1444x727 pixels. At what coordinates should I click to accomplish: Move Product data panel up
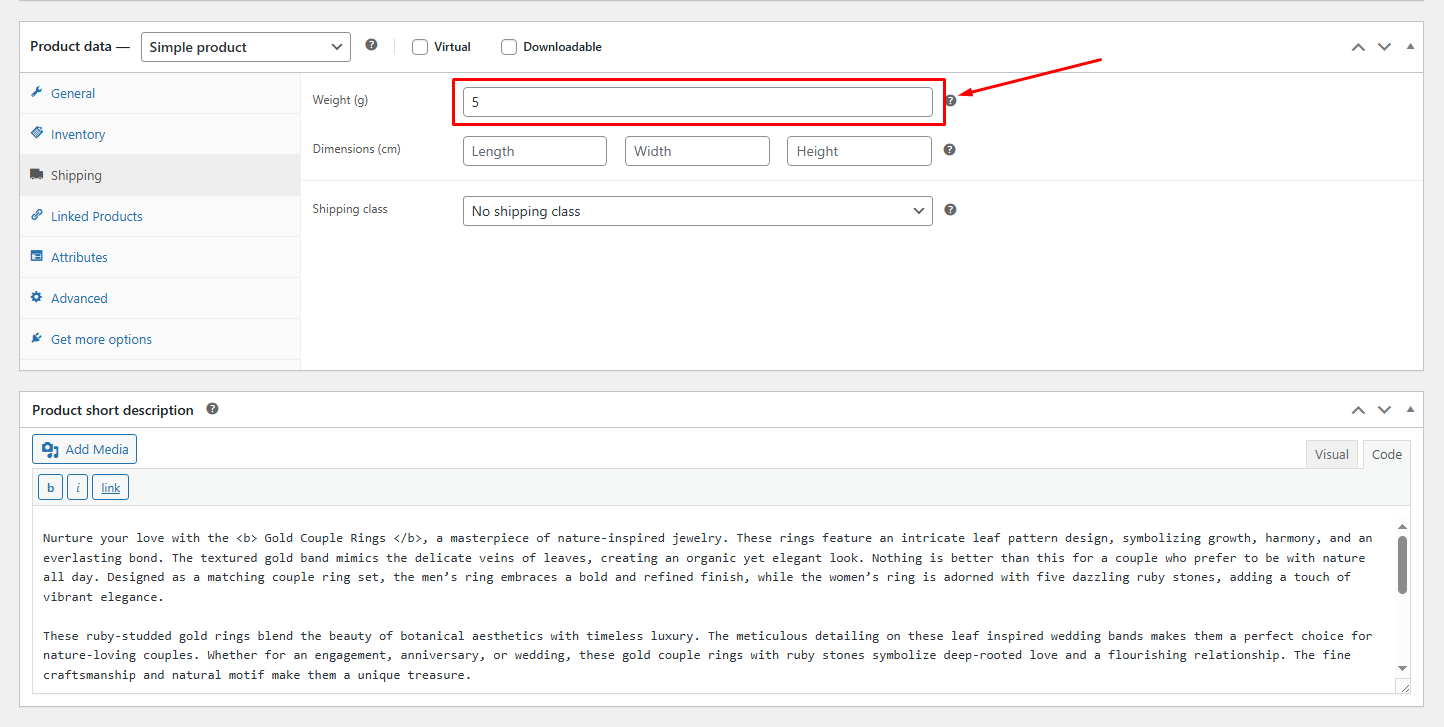click(1358, 47)
